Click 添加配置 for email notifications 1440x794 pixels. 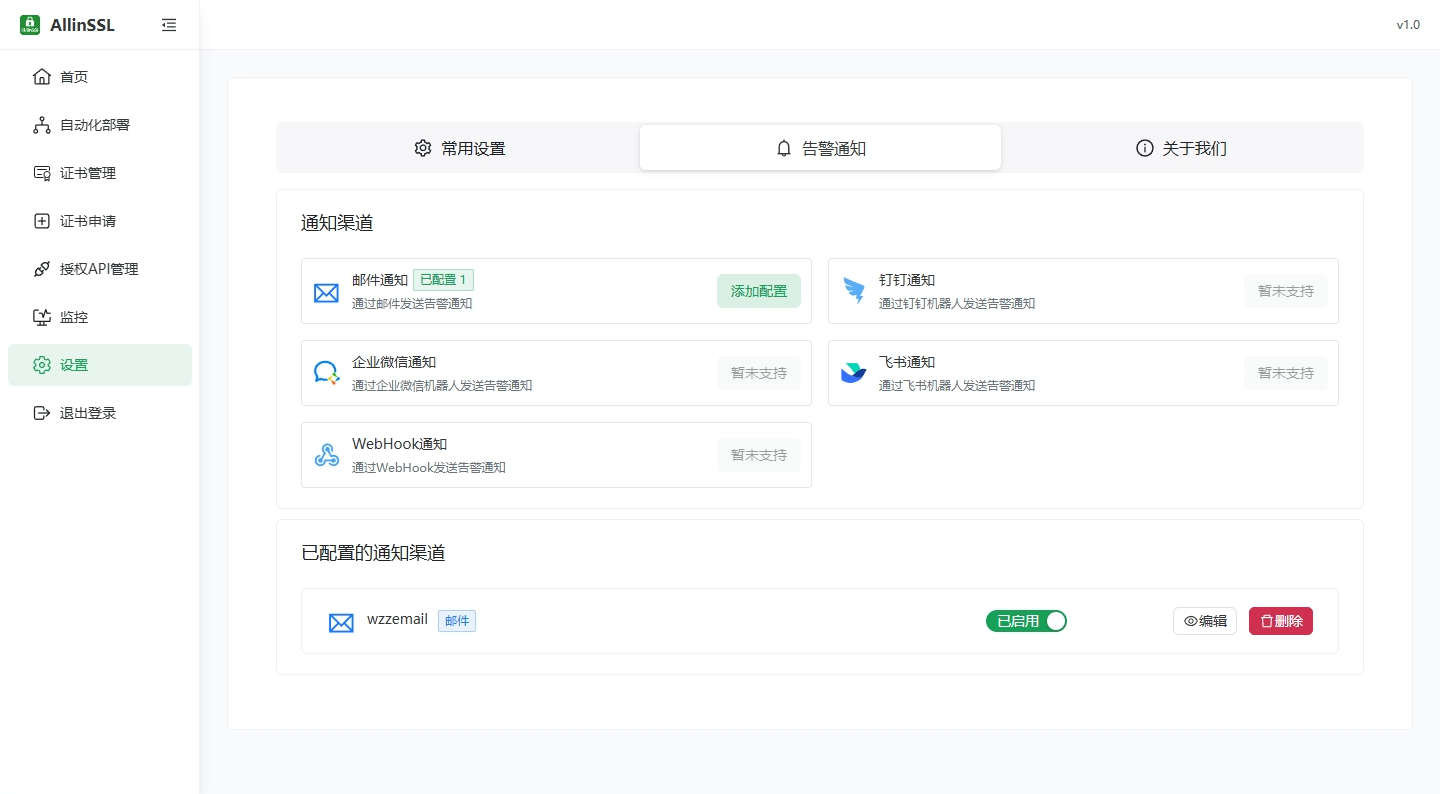pos(758,290)
